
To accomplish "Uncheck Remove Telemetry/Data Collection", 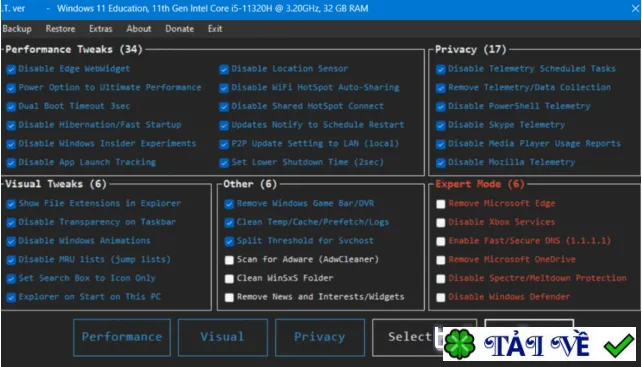I will [x=441, y=88].
